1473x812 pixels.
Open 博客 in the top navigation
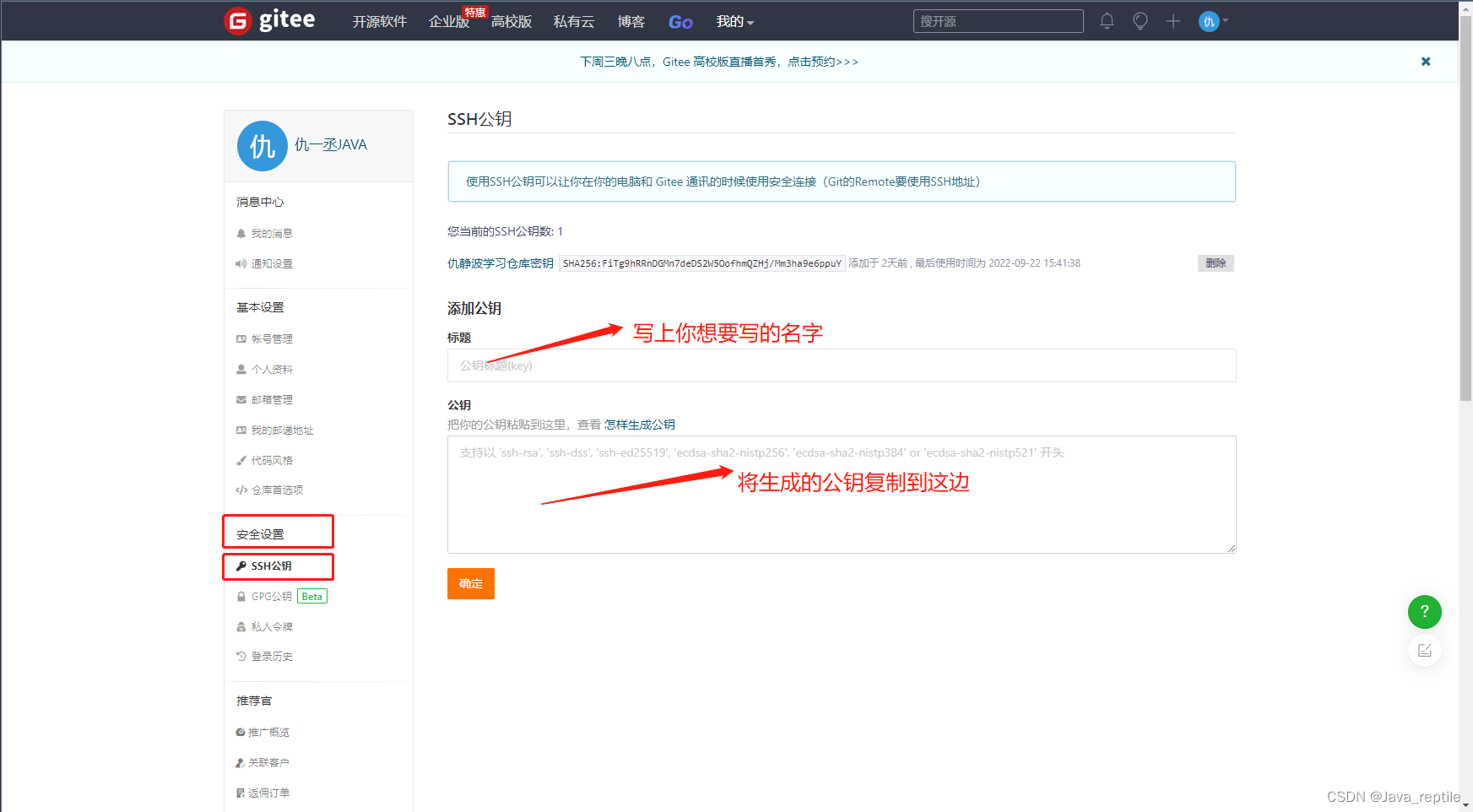[631, 22]
